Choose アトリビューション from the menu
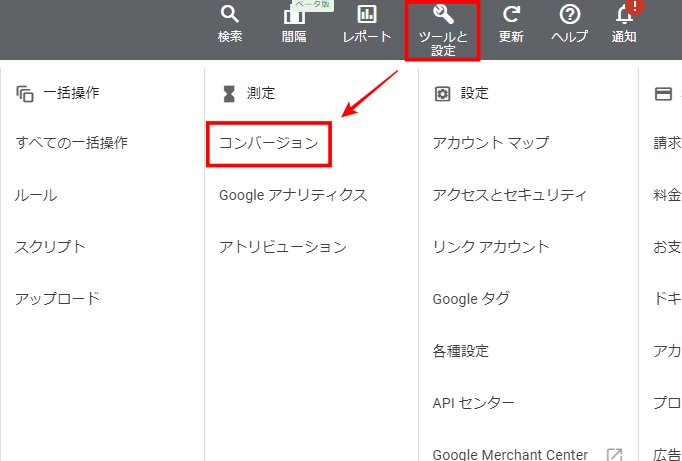 pyautogui.click(x=283, y=247)
